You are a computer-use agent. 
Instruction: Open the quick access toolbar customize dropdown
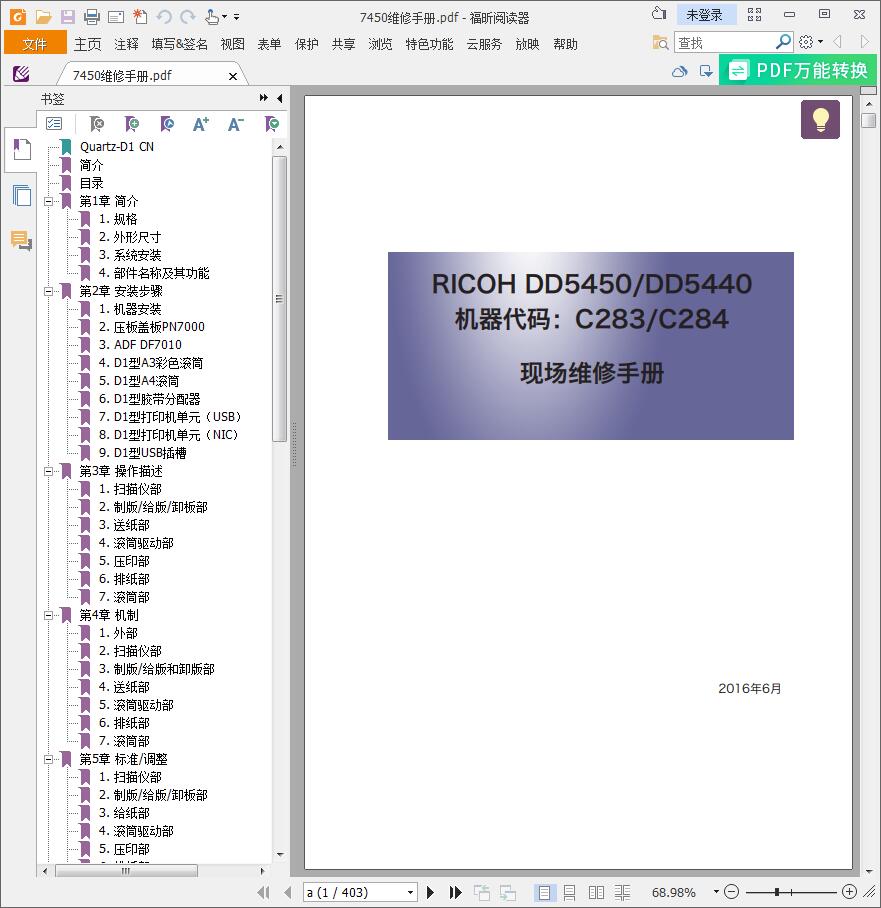(x=237, y=17)
